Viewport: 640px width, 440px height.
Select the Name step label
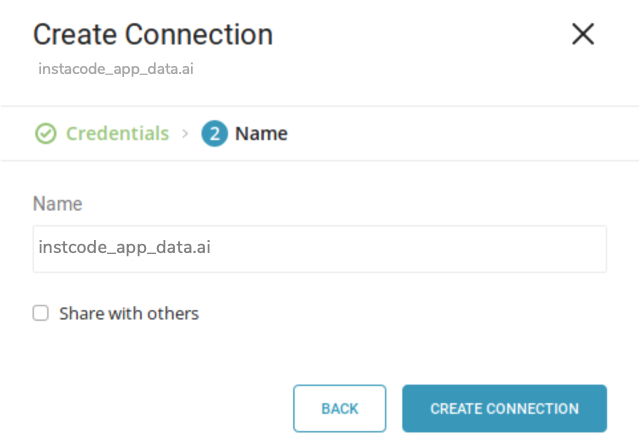[261, 133]
